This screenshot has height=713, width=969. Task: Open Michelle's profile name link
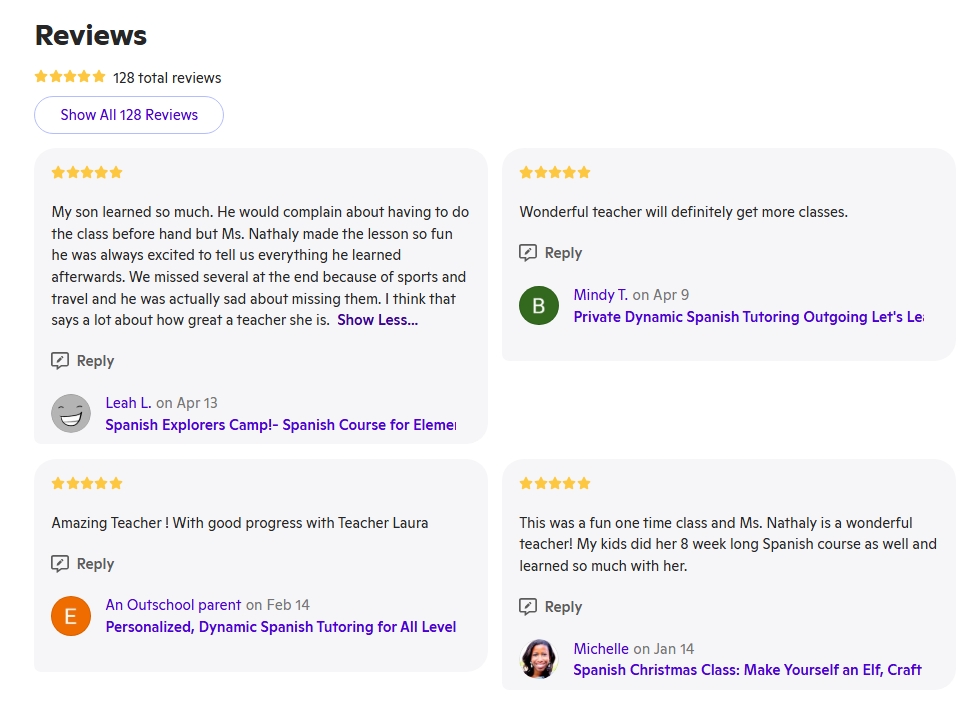[601, 649]
